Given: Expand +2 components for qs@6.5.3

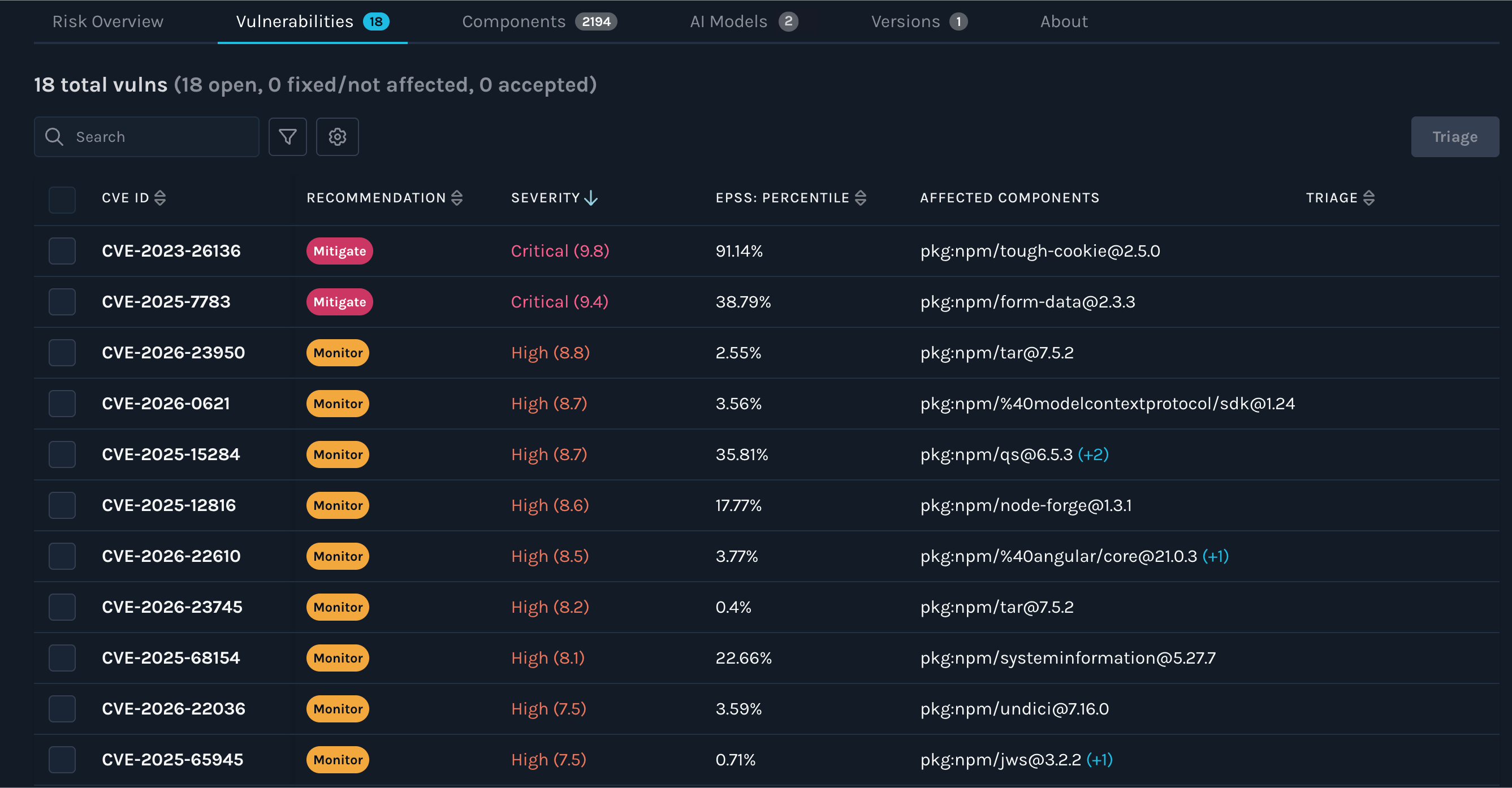Looking at the screenshot, I should 1093,454.
